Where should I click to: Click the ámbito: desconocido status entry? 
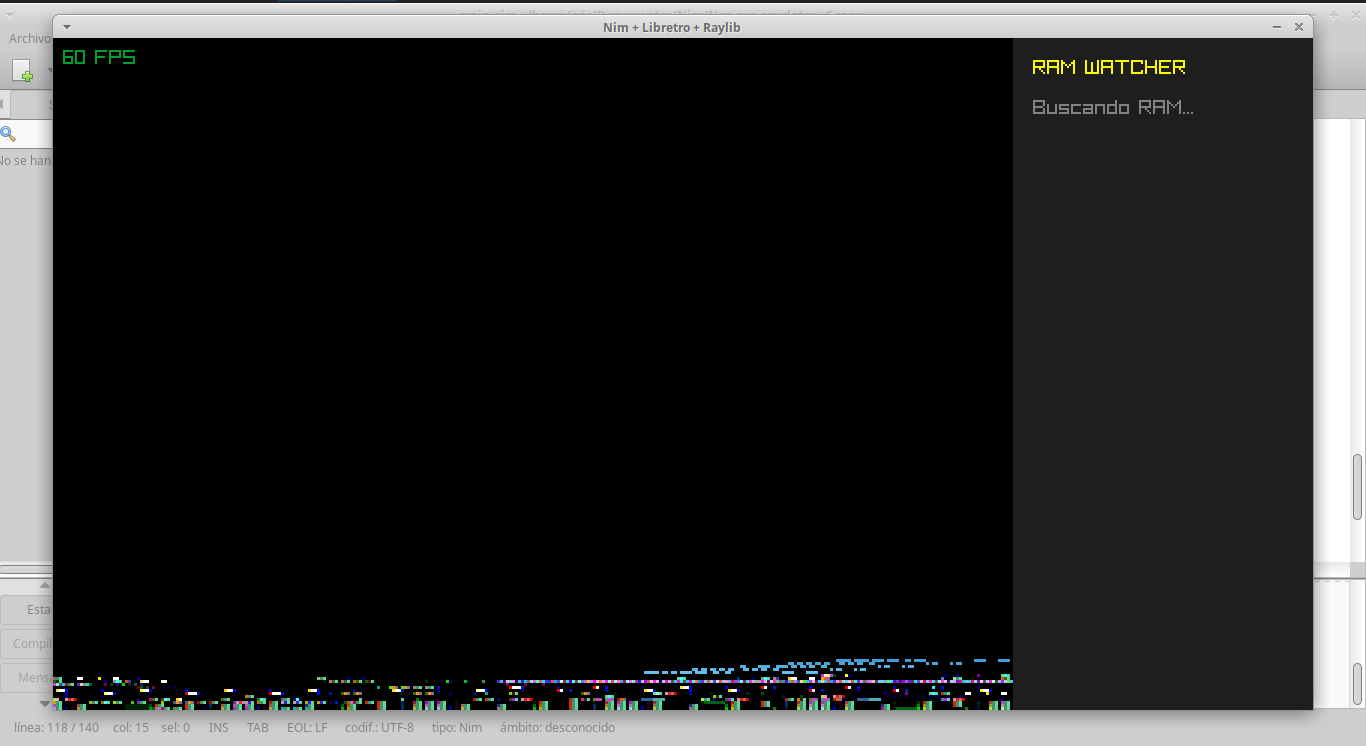point(557,728)
